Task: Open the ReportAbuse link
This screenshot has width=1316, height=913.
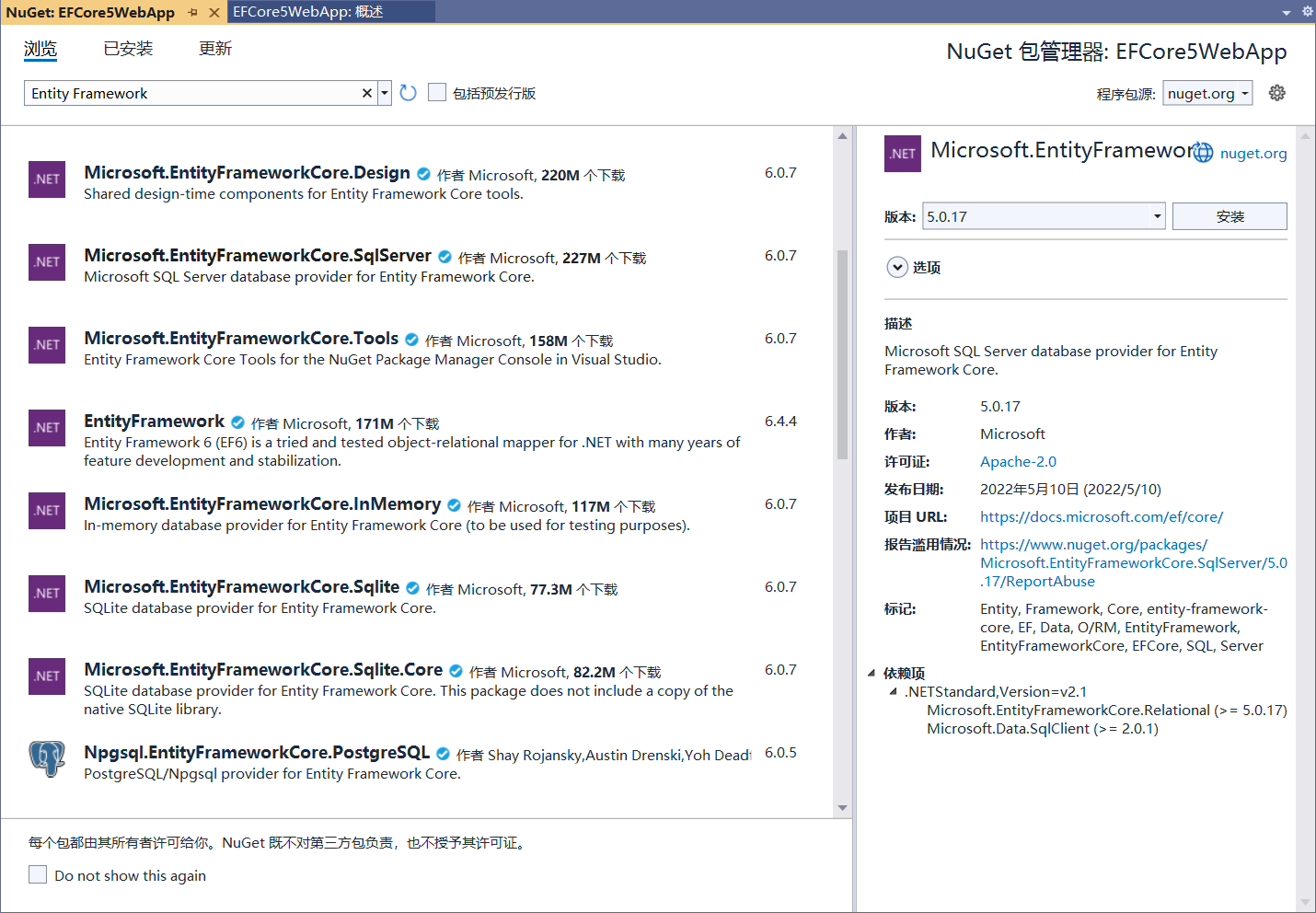Action: pyautogui.click(x=1134, y=562)
